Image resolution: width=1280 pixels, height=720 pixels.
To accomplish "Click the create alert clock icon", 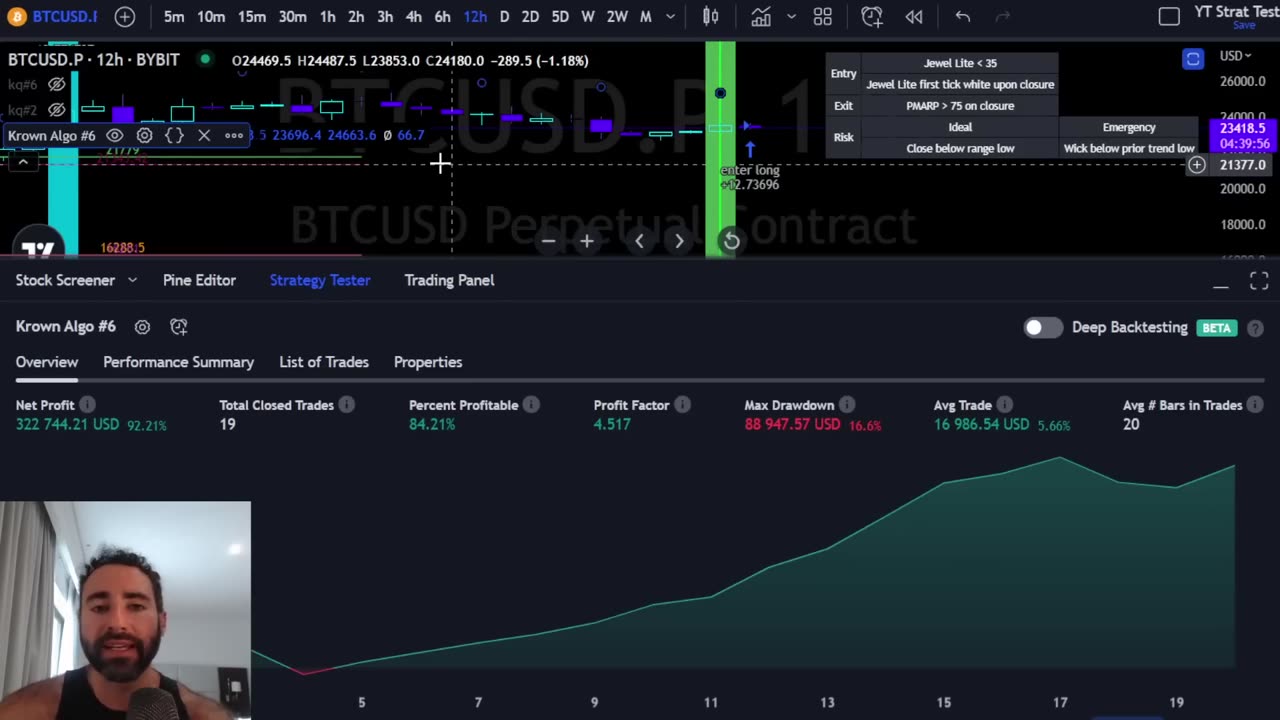I will tap(872, 17).
